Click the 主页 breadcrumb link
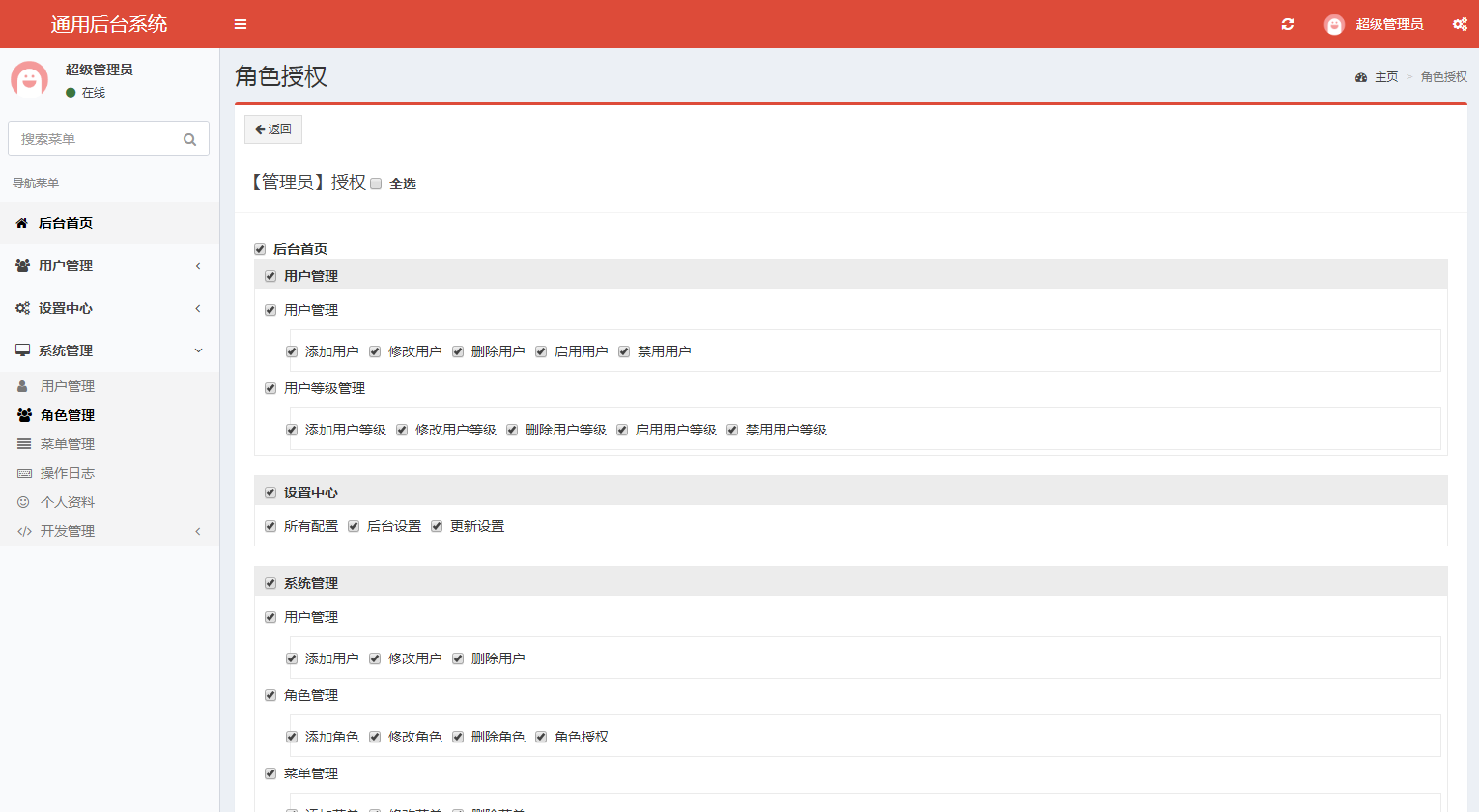 (x=1386, y=77)
